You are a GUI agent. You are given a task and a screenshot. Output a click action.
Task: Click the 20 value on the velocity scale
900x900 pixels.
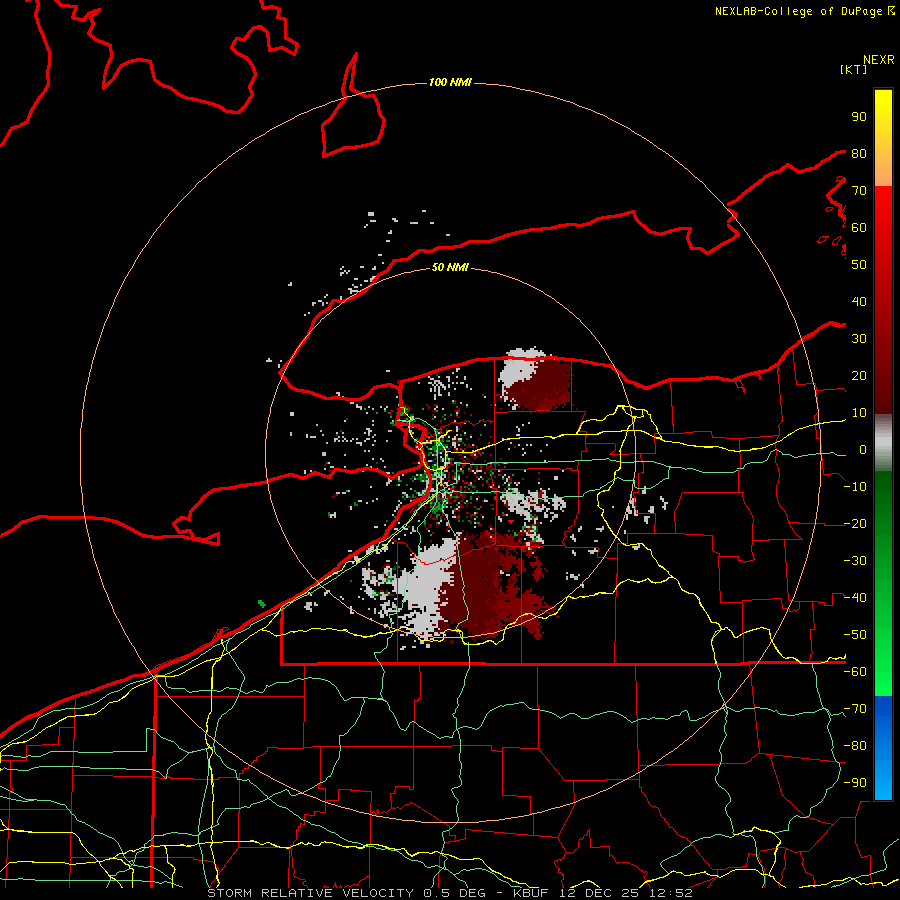tap(859, 376)
